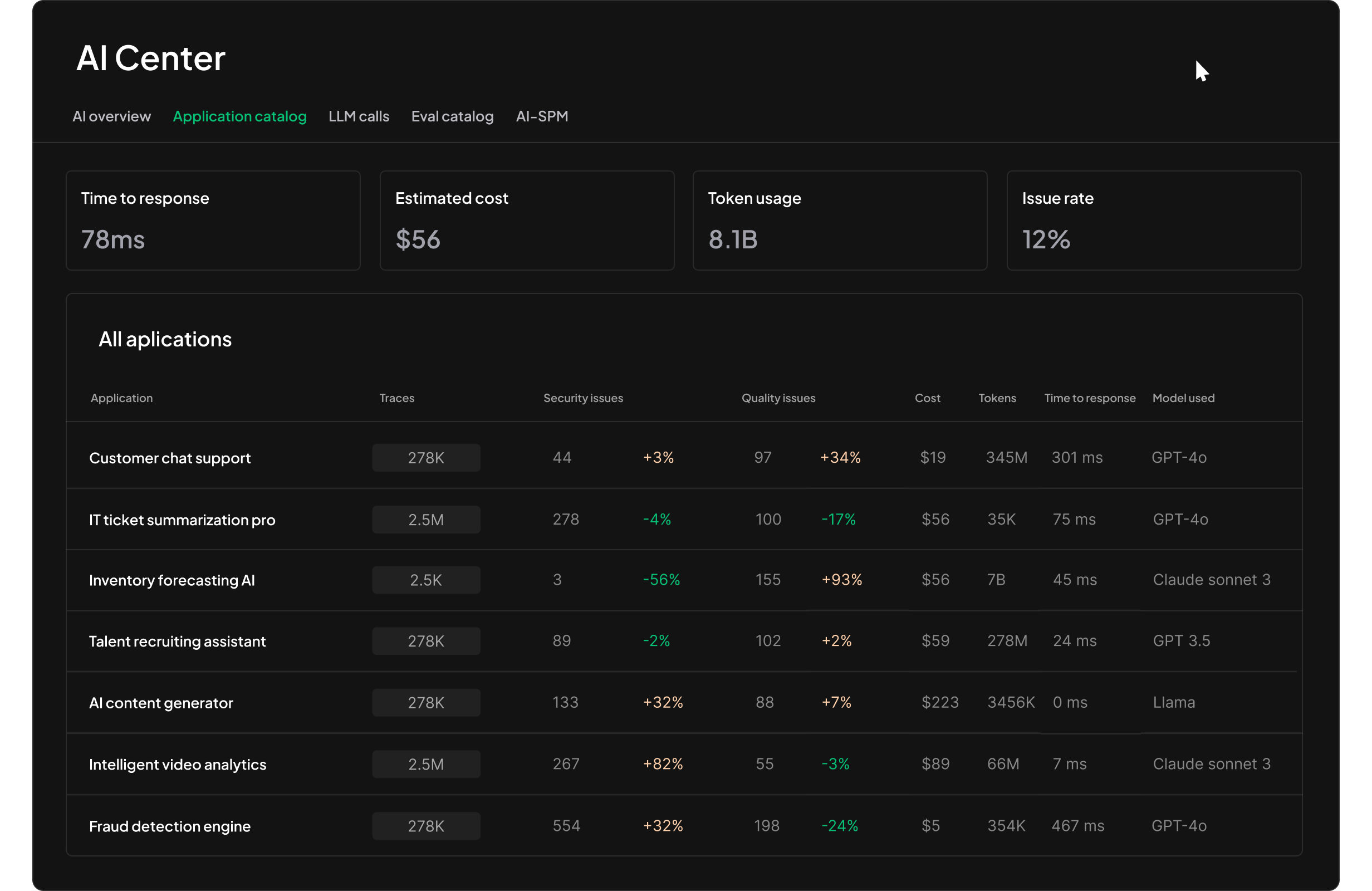
Task: Open the LLM calls tab
Action: [359, 116]
